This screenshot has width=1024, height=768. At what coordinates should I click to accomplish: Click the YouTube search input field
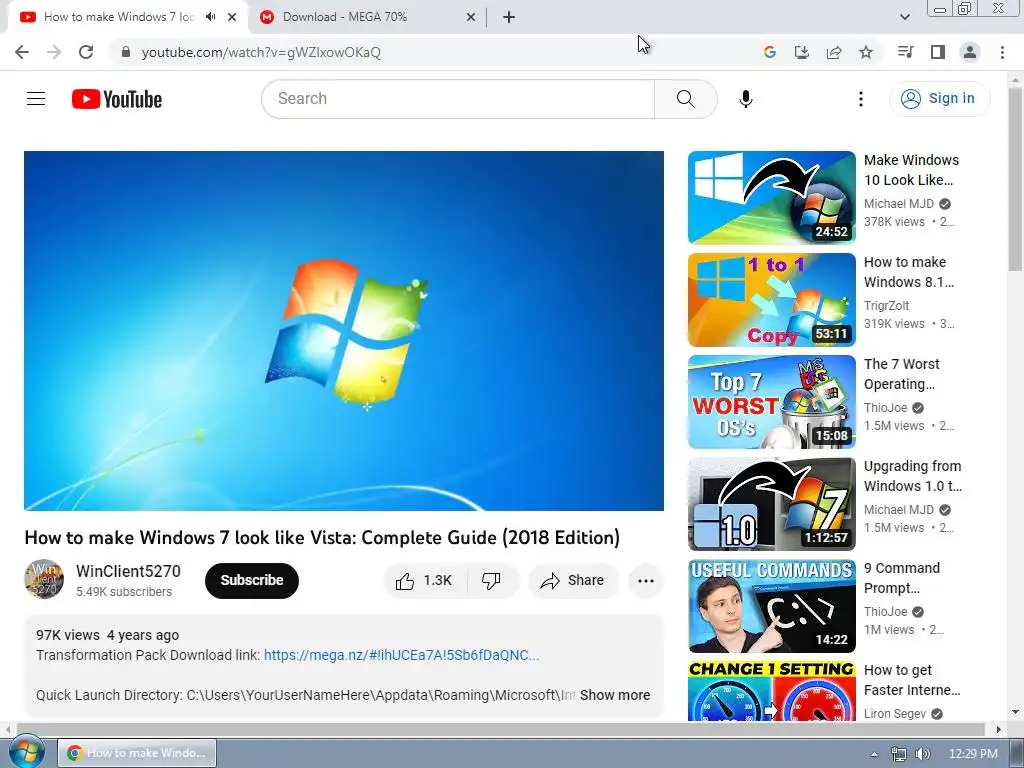pos(458,99)
